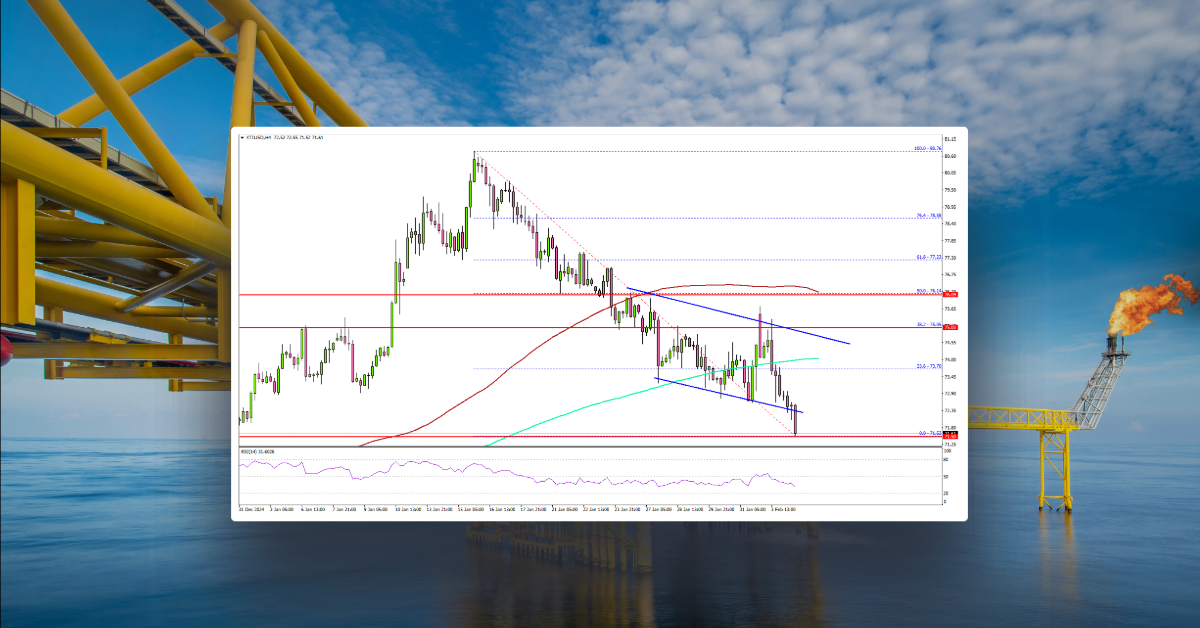The height and width of the screenshot is (628, 1200).
Task: Expand the XTI/USD symbol dropdown arrow
Action: (x=241, y=137)
